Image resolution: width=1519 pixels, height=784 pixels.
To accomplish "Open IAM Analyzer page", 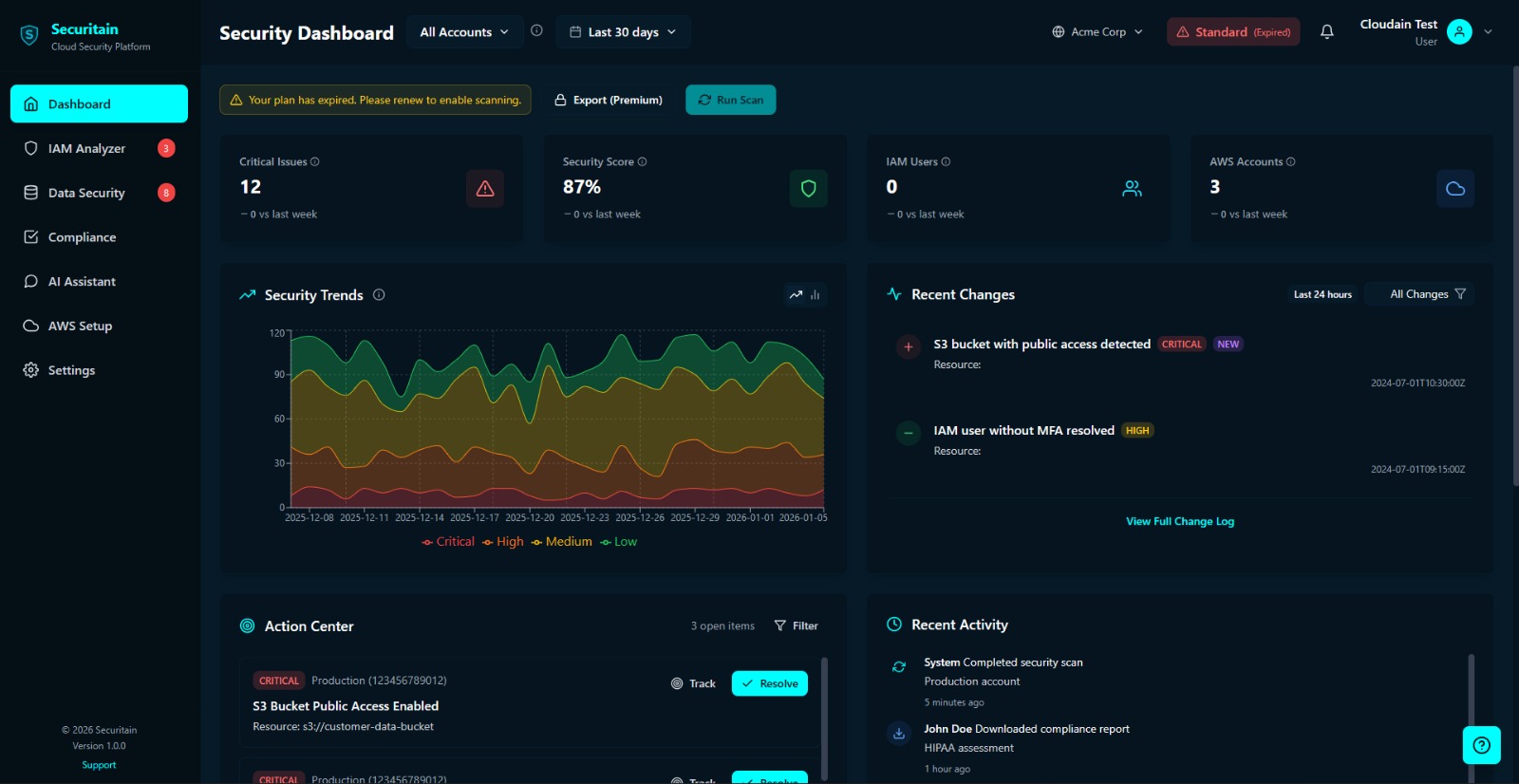I will tap(99, 148).
